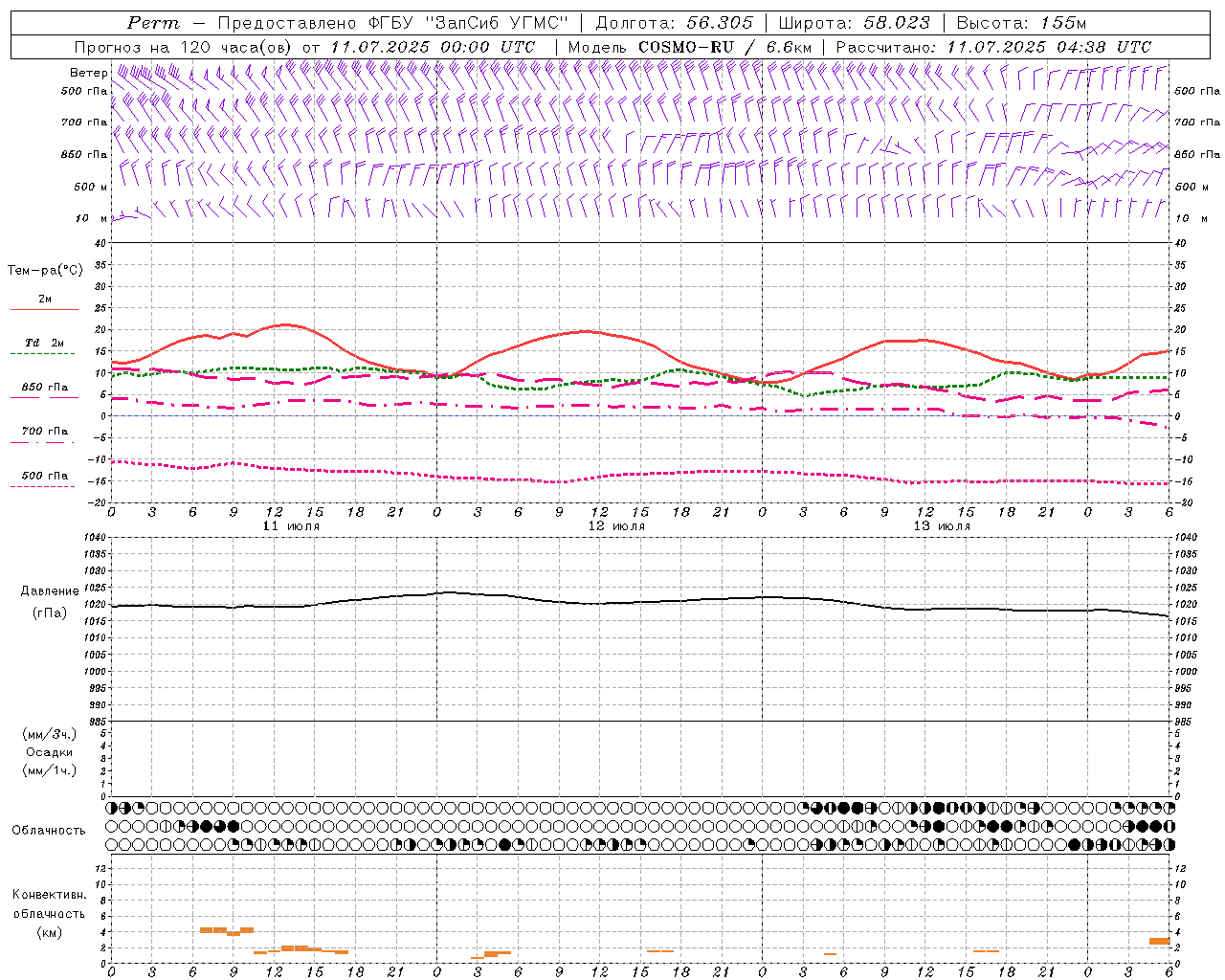This screenshot has width=1225, height=980.
Task: Click the '(мм/1ч.)' precipitation unit label
Action: 50,770
